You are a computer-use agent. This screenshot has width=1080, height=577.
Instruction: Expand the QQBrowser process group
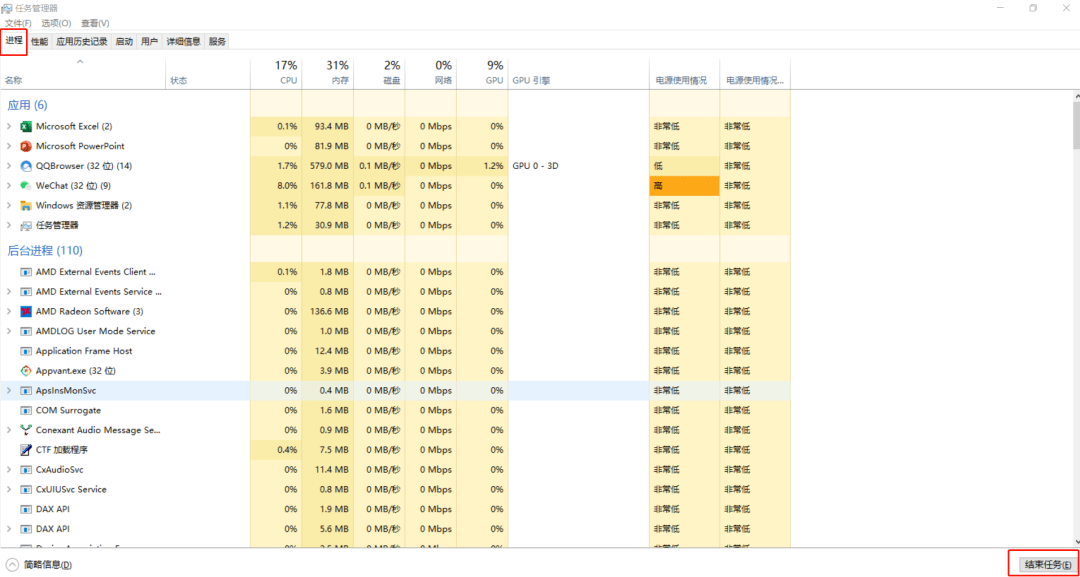9,166
